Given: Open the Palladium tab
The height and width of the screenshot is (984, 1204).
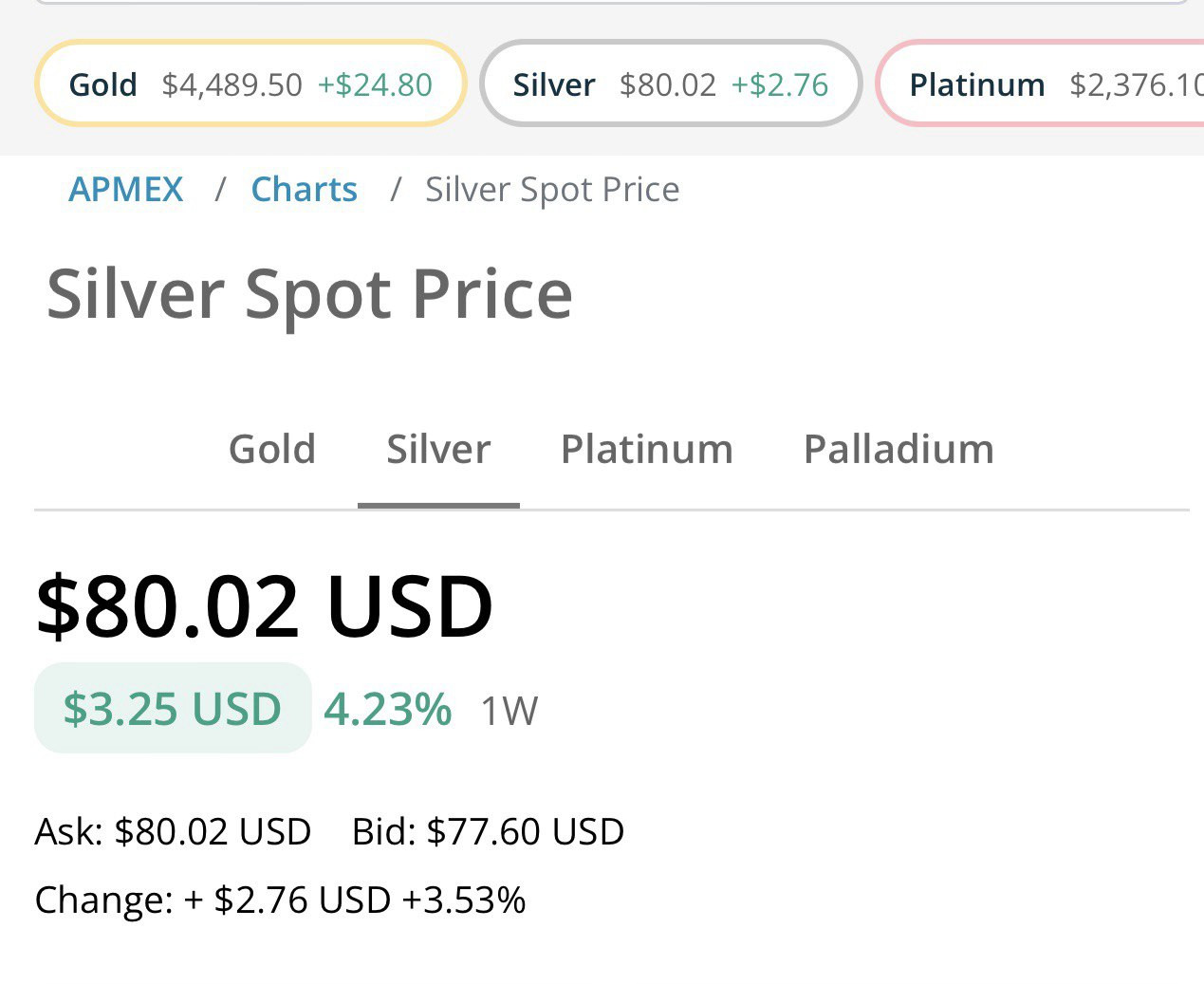Looking at the screenshot, I should [898, 449].
